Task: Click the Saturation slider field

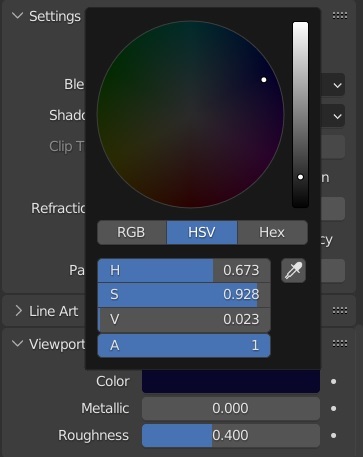Action: click(x=184, y=295)
